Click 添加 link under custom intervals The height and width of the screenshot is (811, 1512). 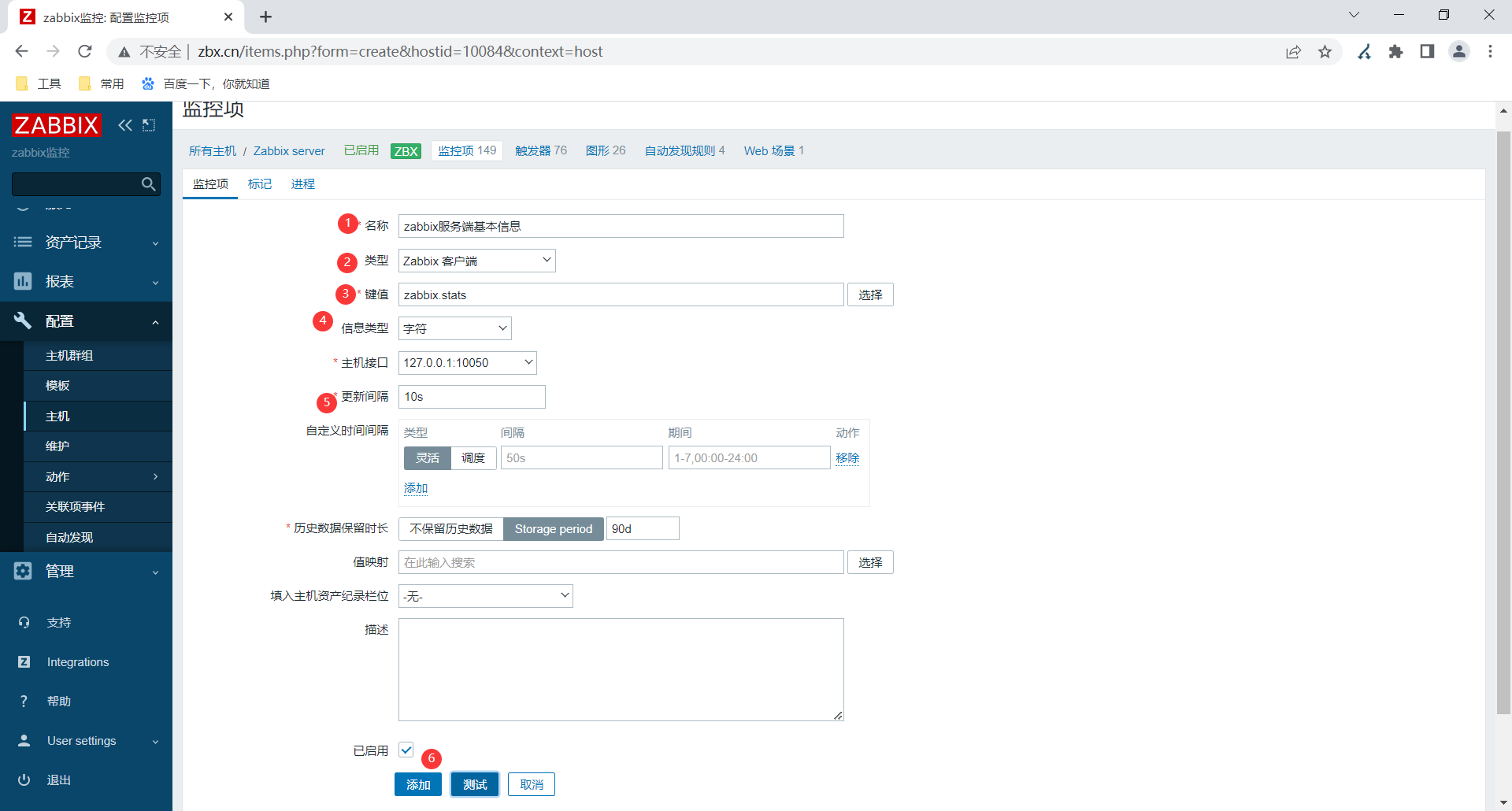[416, 488]
